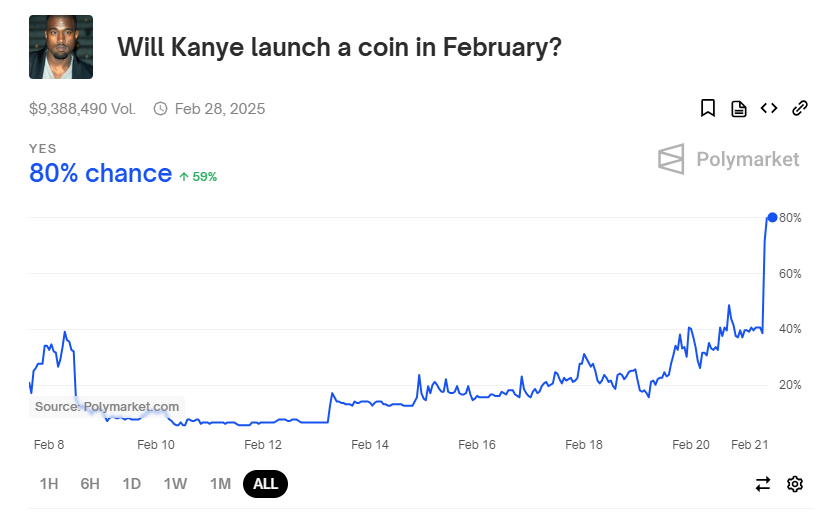This screenshot has width=838, height=524.
Task: Switch chart to 1W range
Action: 175,484
